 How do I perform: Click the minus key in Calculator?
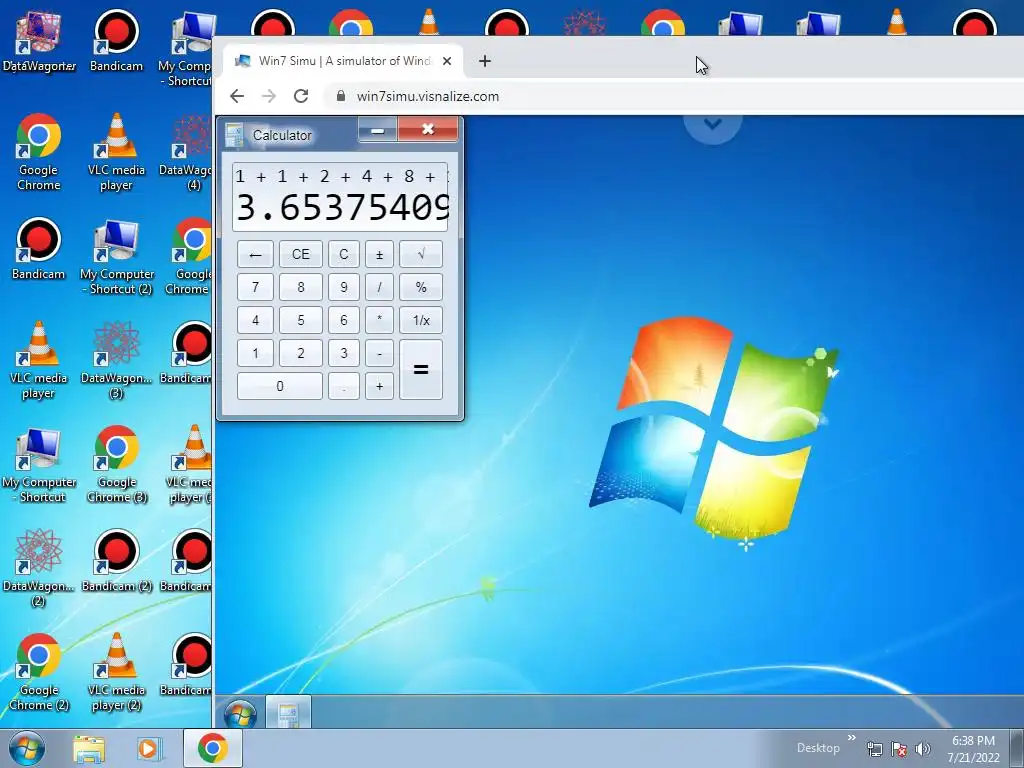379,353
